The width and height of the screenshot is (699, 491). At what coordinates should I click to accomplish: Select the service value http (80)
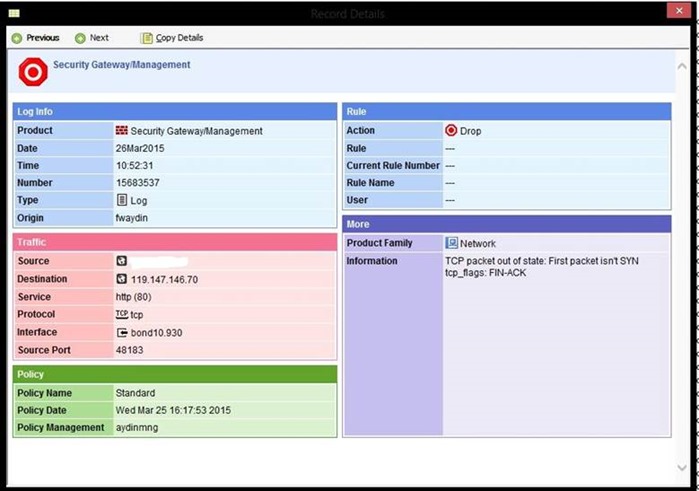click(x=133, y=297)
